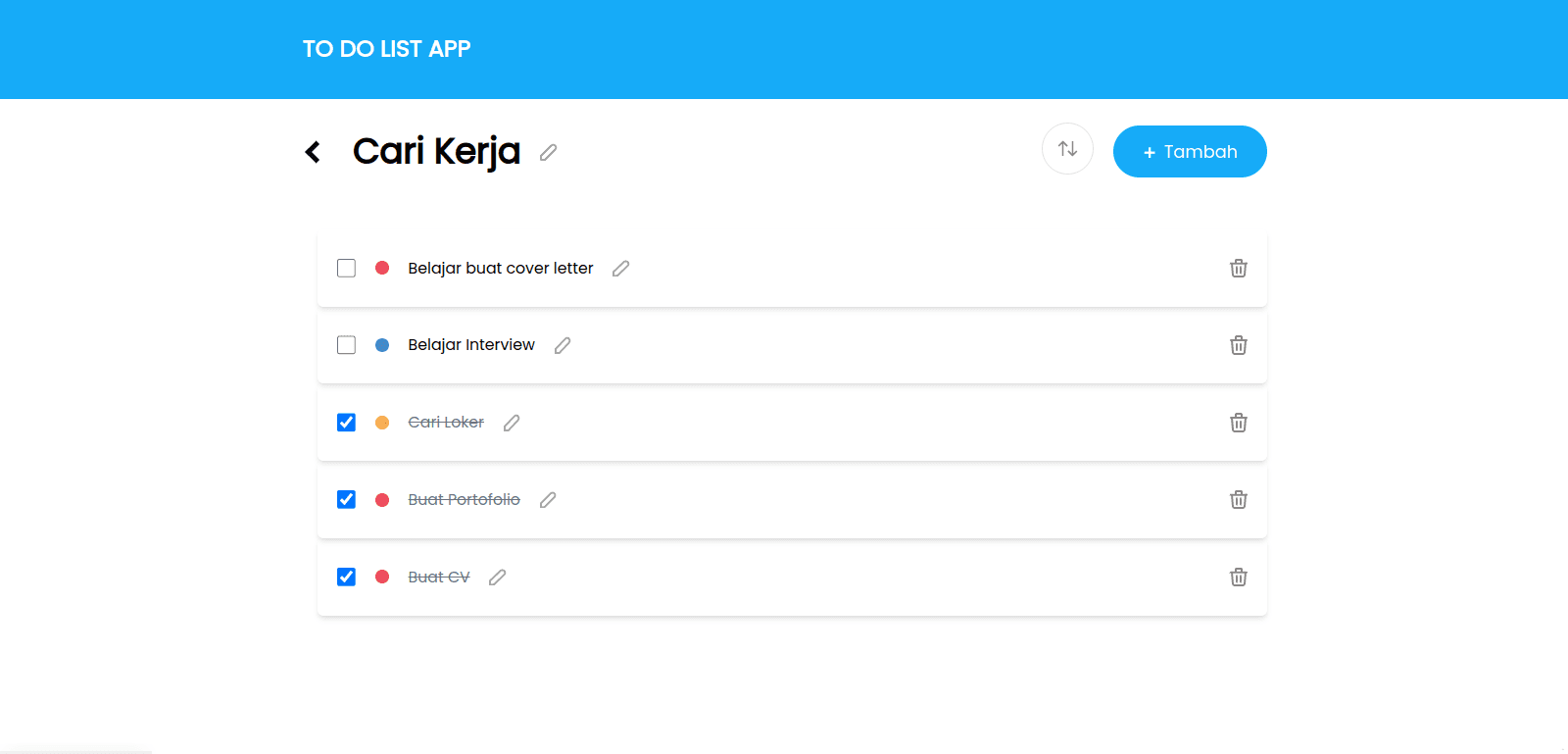
Task: Edit the Cari Kerja title pencil icon
Action: [x=549, y=152]
